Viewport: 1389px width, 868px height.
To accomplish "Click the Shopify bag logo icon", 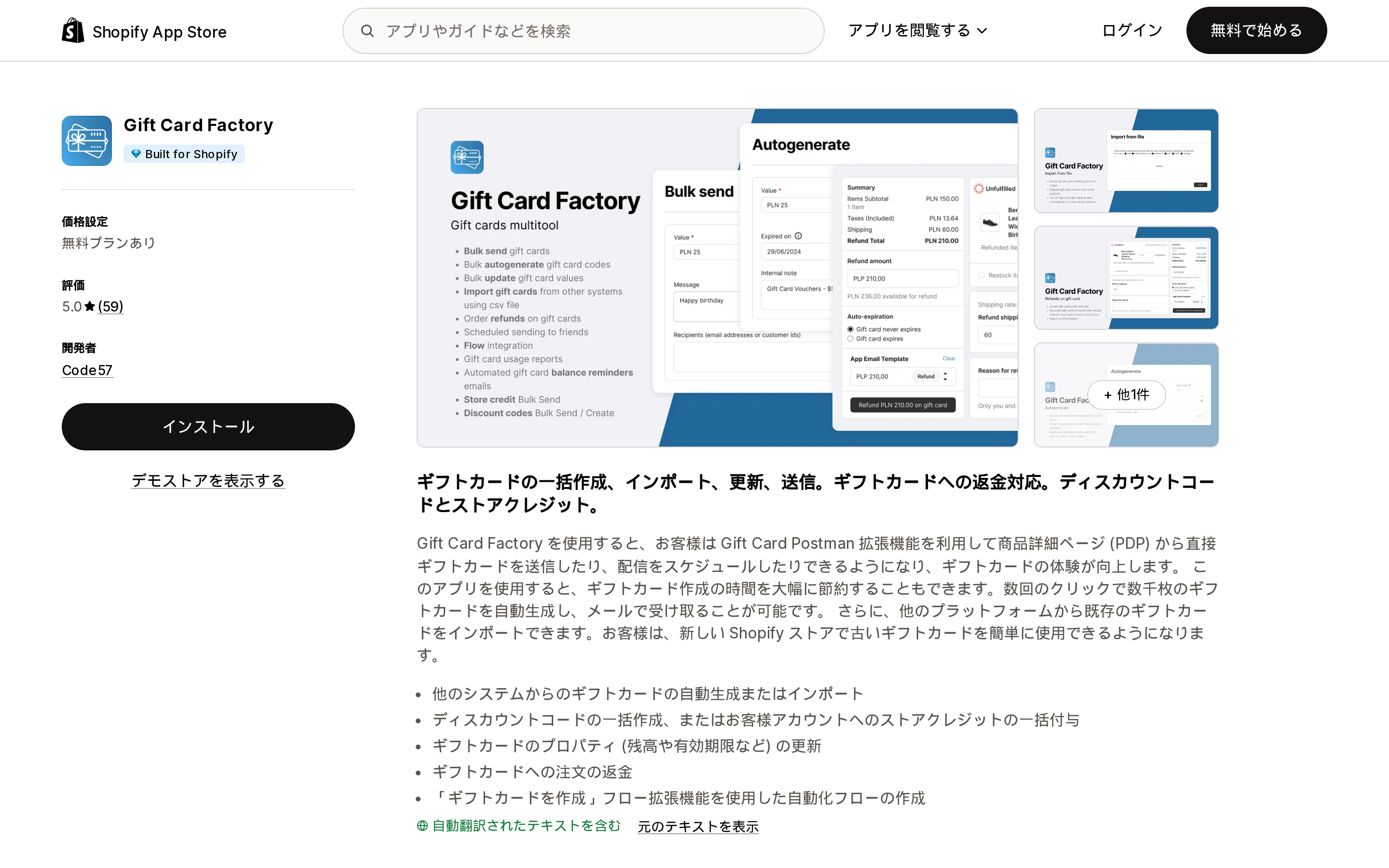I will tap(73, 30).
